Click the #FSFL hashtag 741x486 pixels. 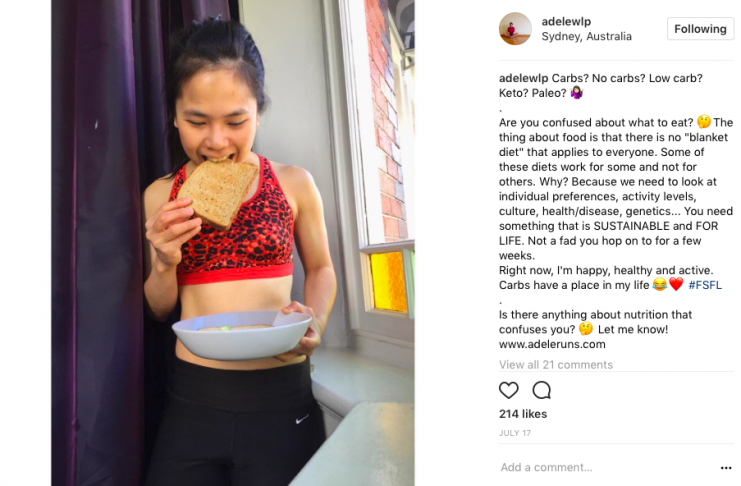click(x=705, y=285)
